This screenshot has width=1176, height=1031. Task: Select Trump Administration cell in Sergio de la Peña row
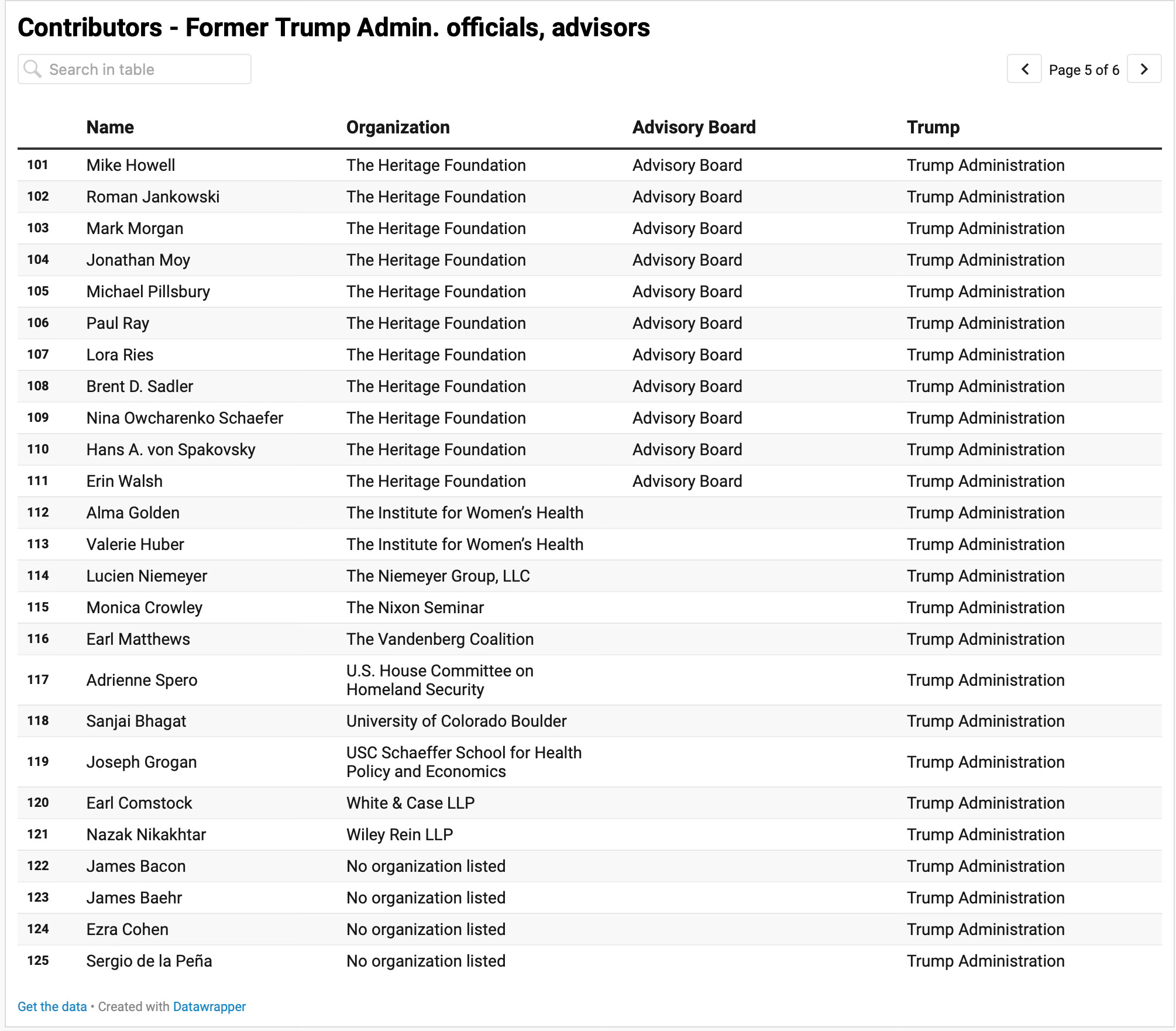coord(986,961)
